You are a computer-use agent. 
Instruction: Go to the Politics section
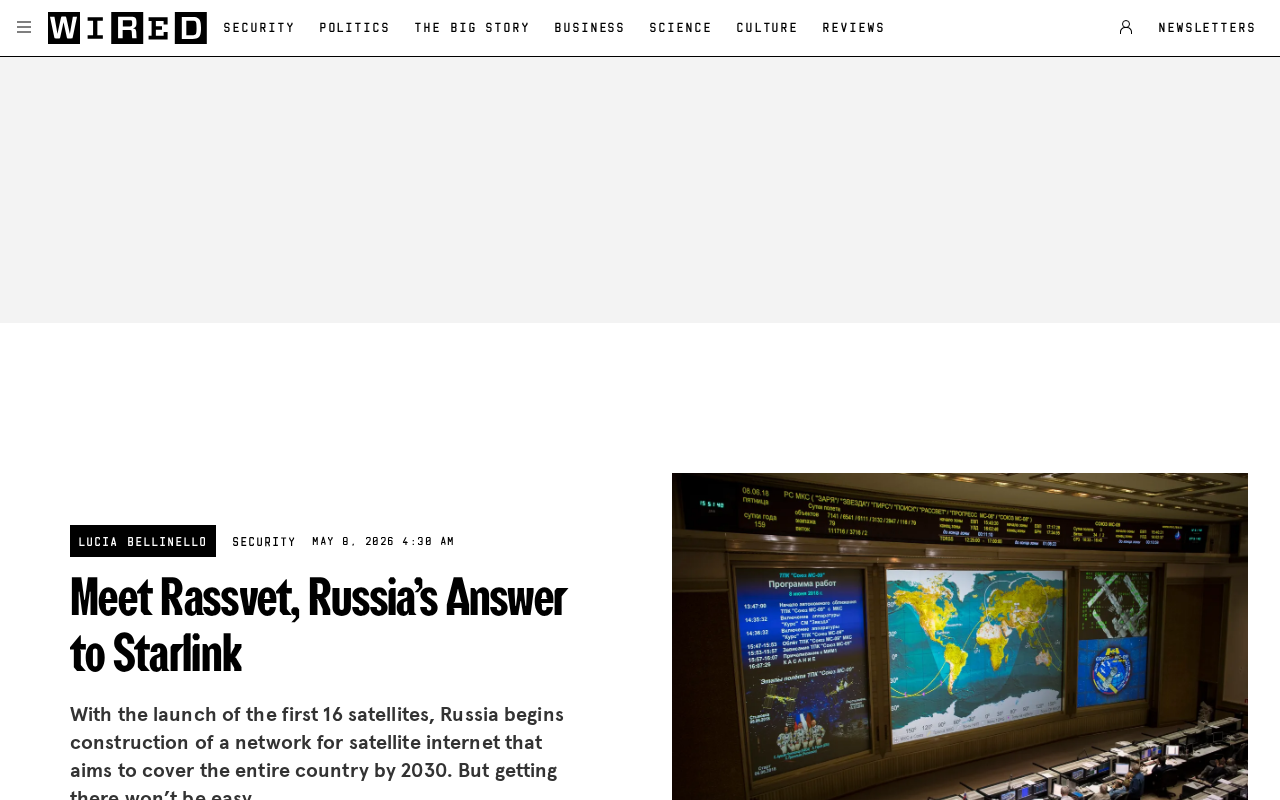(x=355, y=28)
